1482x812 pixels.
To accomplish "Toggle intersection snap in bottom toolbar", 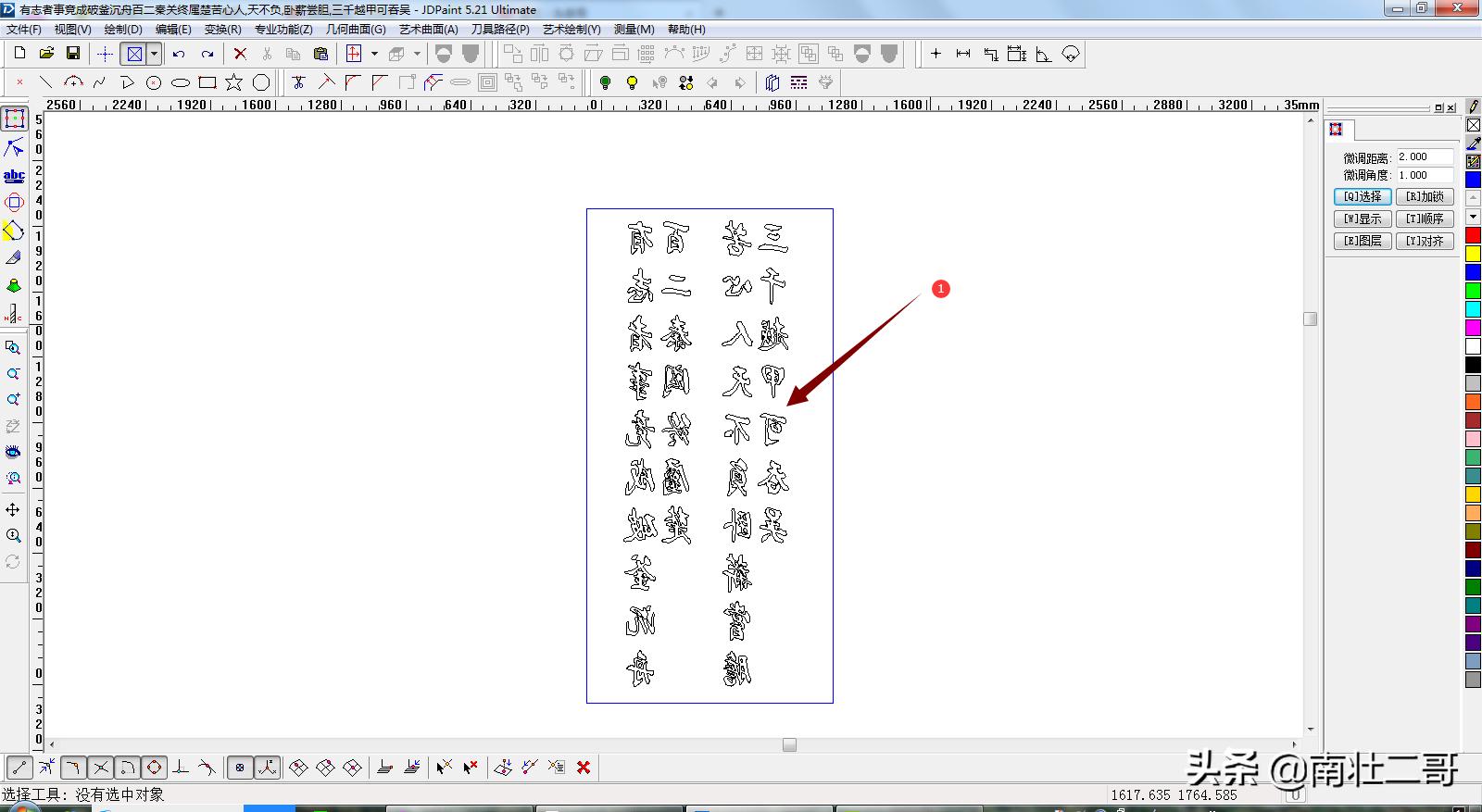I will click(100, 767).
